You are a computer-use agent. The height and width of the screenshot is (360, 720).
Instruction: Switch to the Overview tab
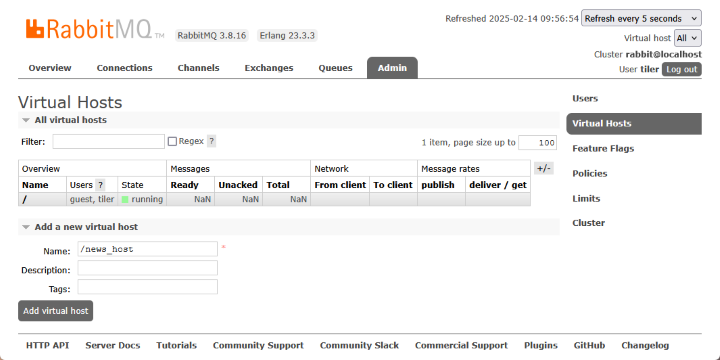click(50, 68)
